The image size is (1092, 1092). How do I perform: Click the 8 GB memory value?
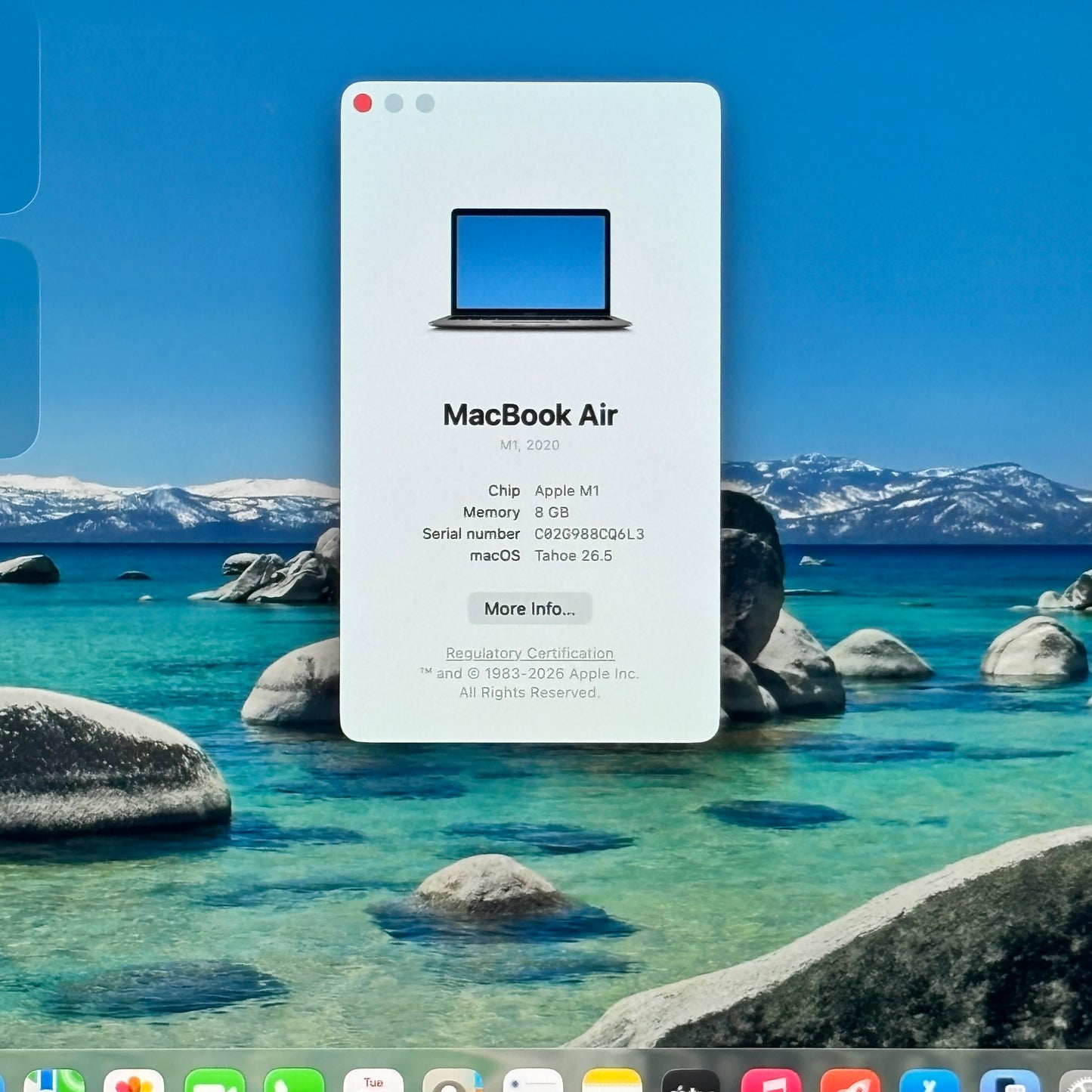pyautogui.click(x=552, y=512)
